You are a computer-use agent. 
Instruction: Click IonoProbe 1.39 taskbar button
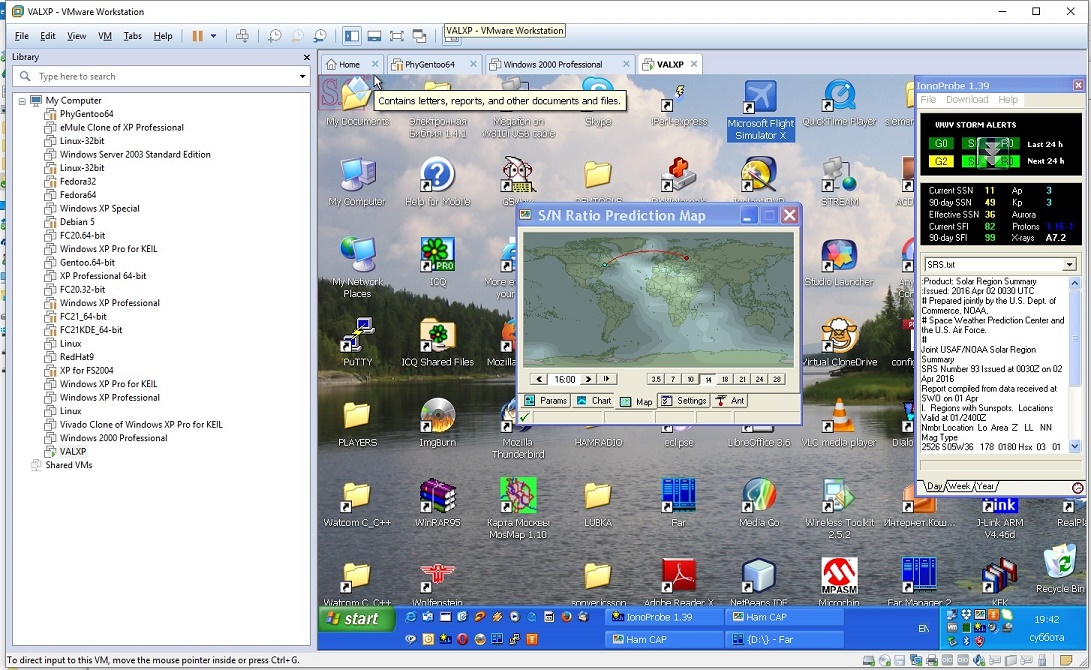pyautogui.click(x=664, y=617)
